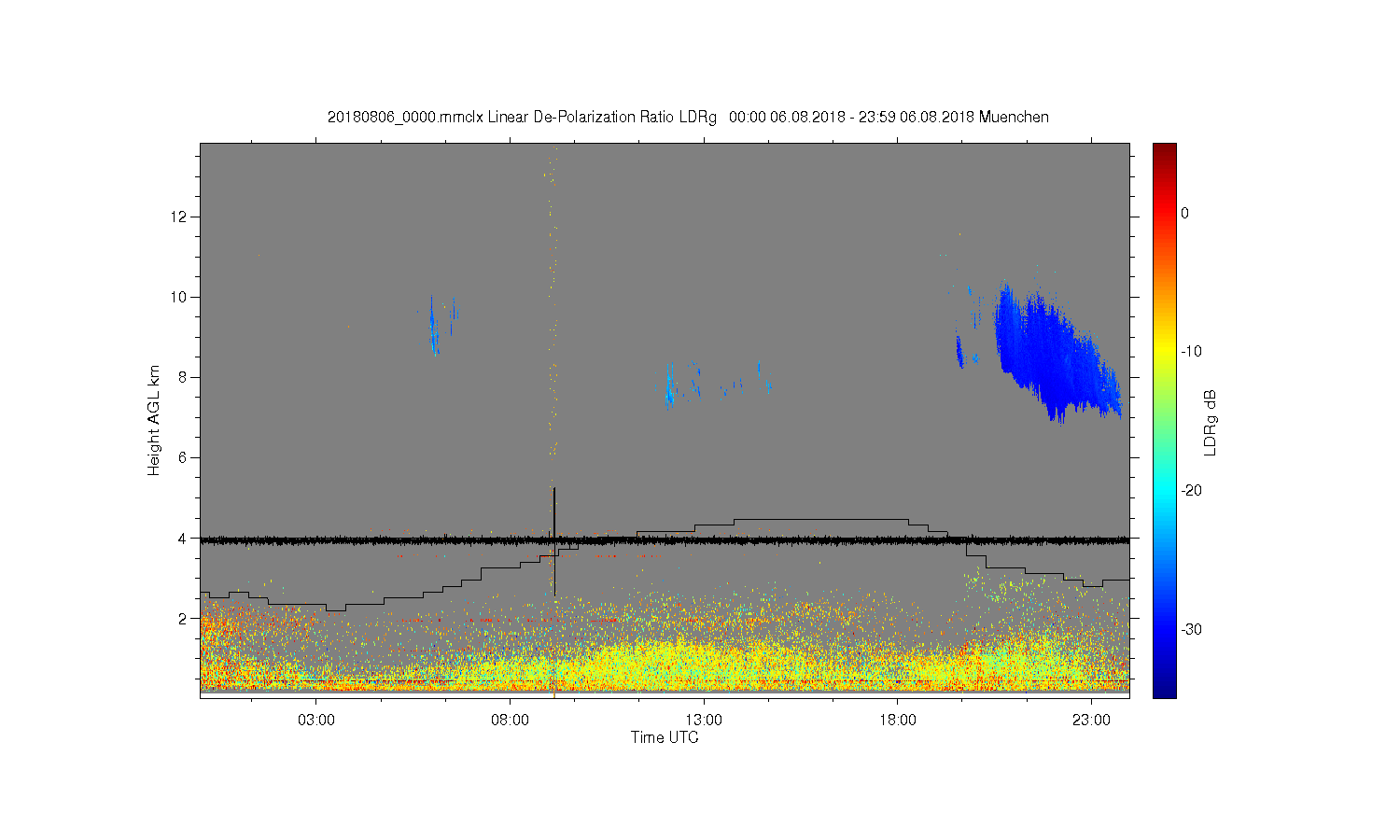Click the yellow section of the colorbar

[x=1164, y=352]
